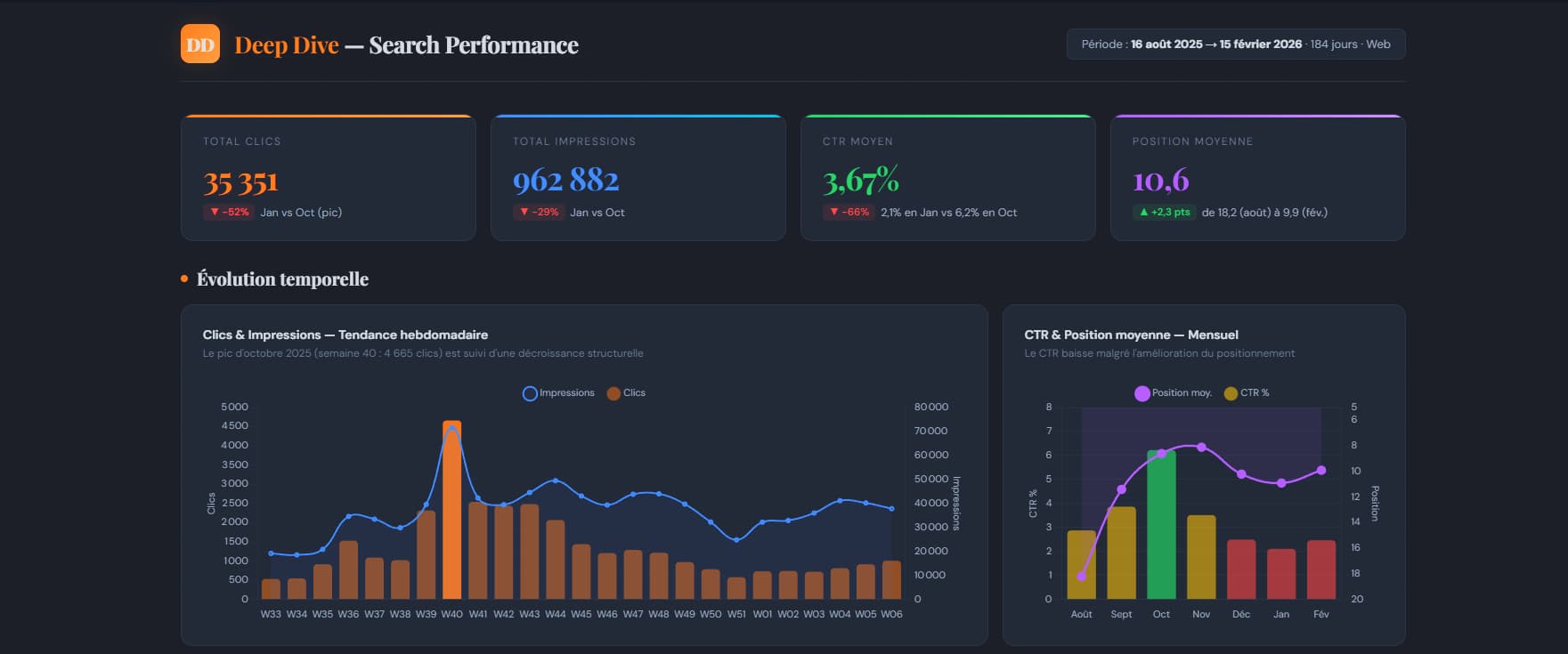1568x654 pixels.
Task: Open the Période date range selector
Action: point(1235,44)
